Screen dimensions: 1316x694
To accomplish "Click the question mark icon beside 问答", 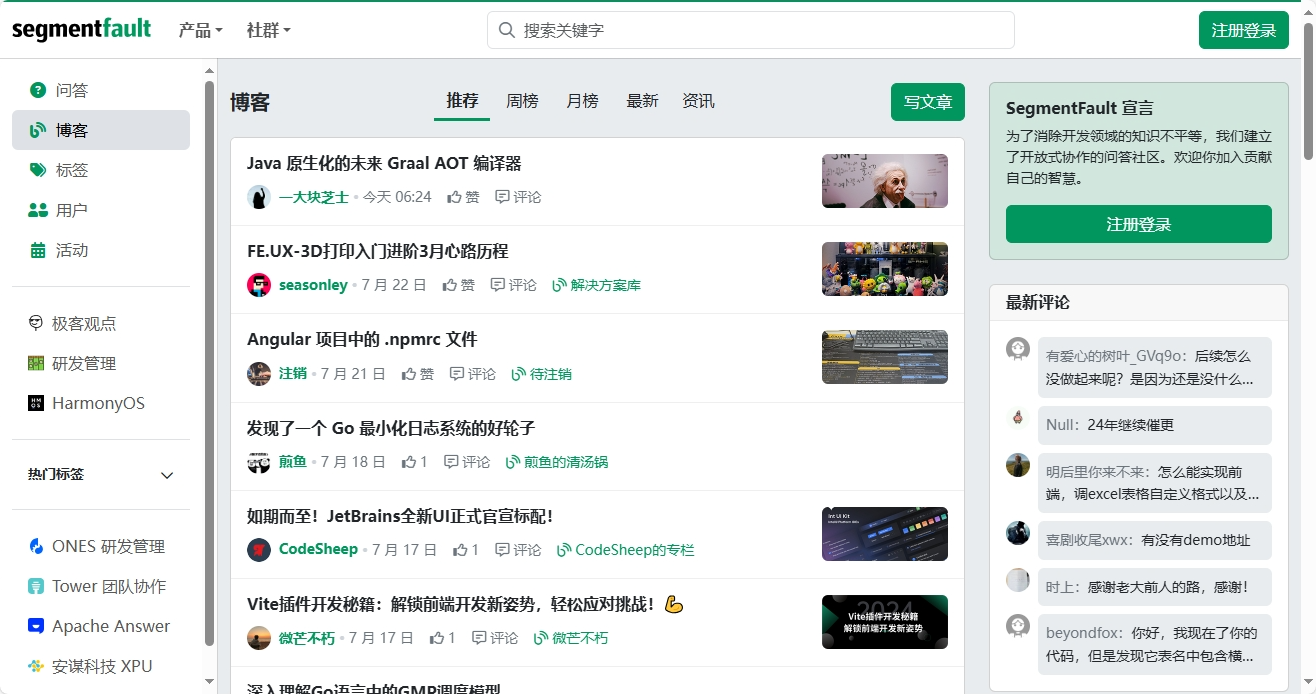I will point(38,90).
